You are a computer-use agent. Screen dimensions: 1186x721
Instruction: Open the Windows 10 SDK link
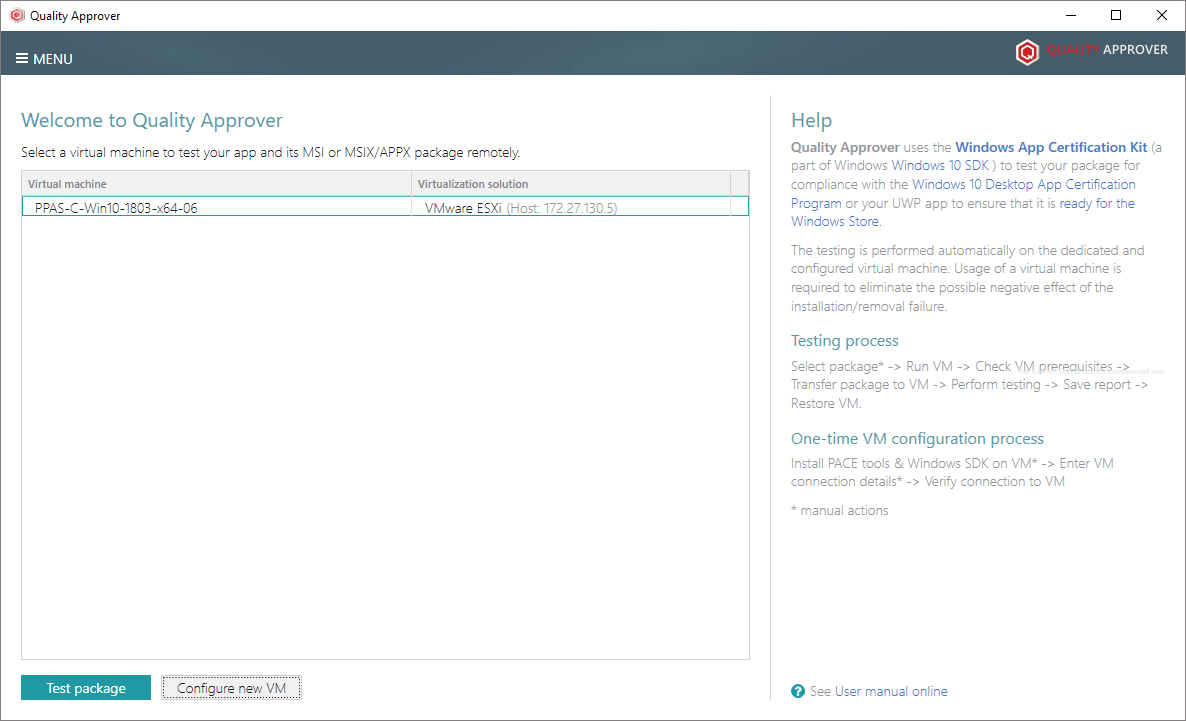click(x=940, y=165)
